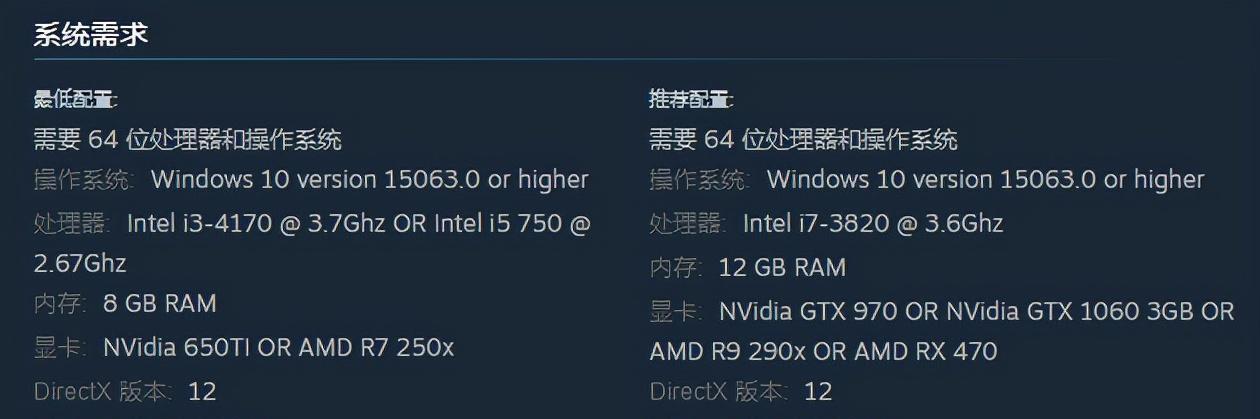The width and height of the screenshot is (1260, 419).
Task: Select the 64 位处理器 line under 最低配置
Action: [x=188, y=139]
